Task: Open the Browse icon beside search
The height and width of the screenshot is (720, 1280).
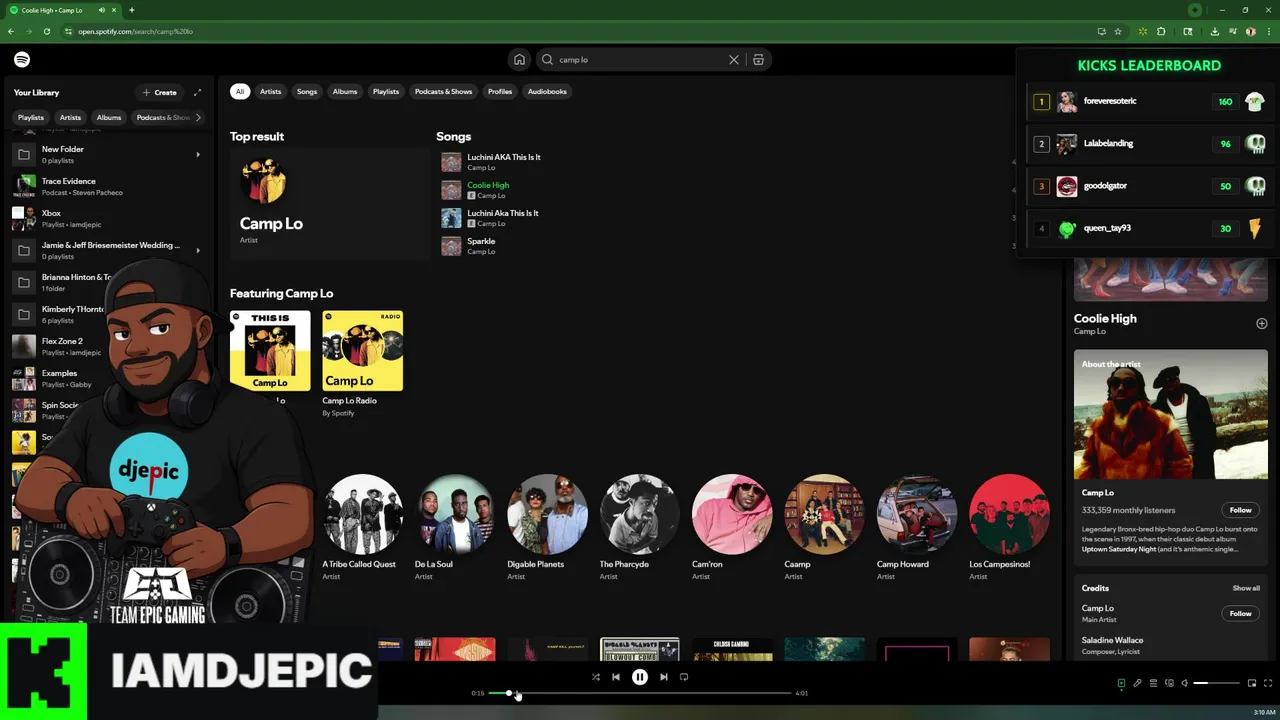Action: [758, 59]
